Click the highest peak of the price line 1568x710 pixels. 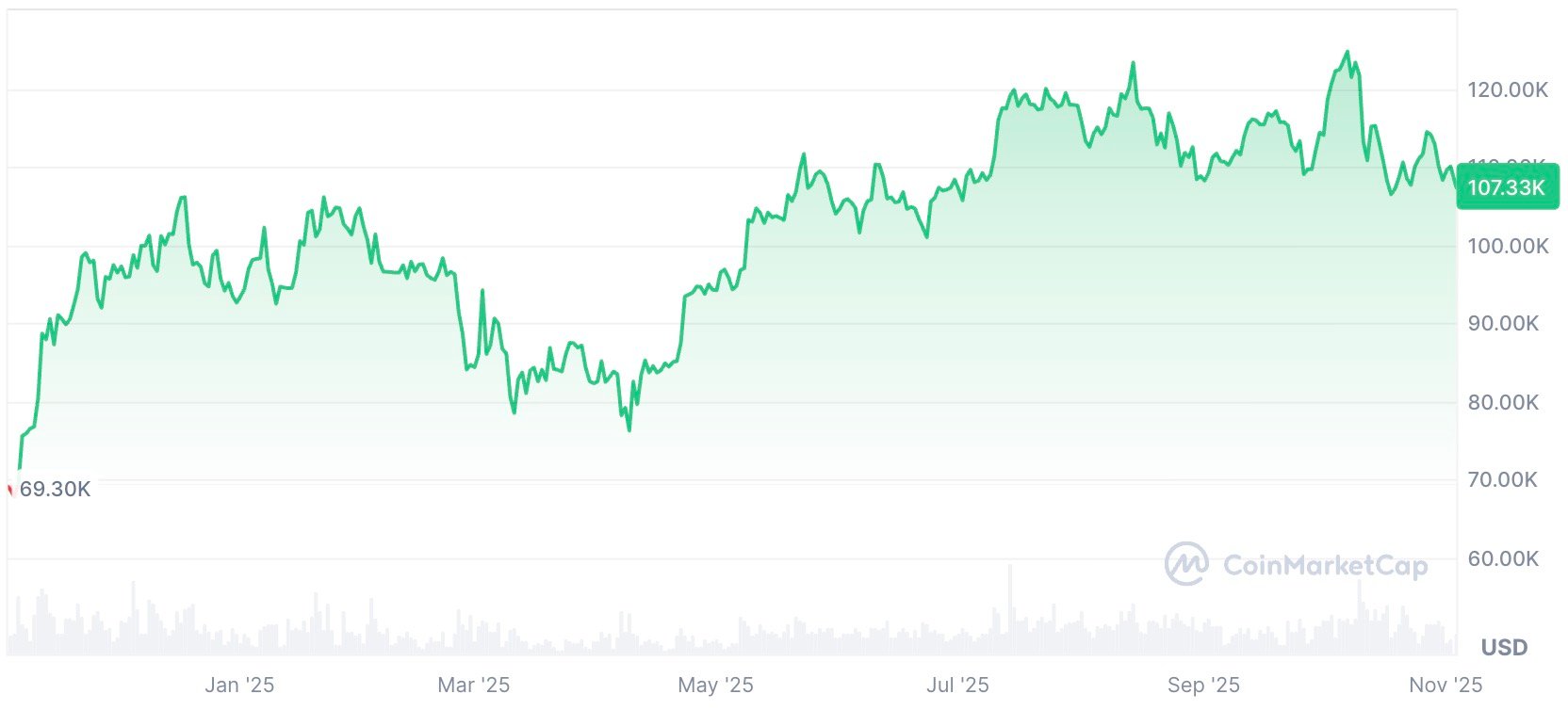1347,53
